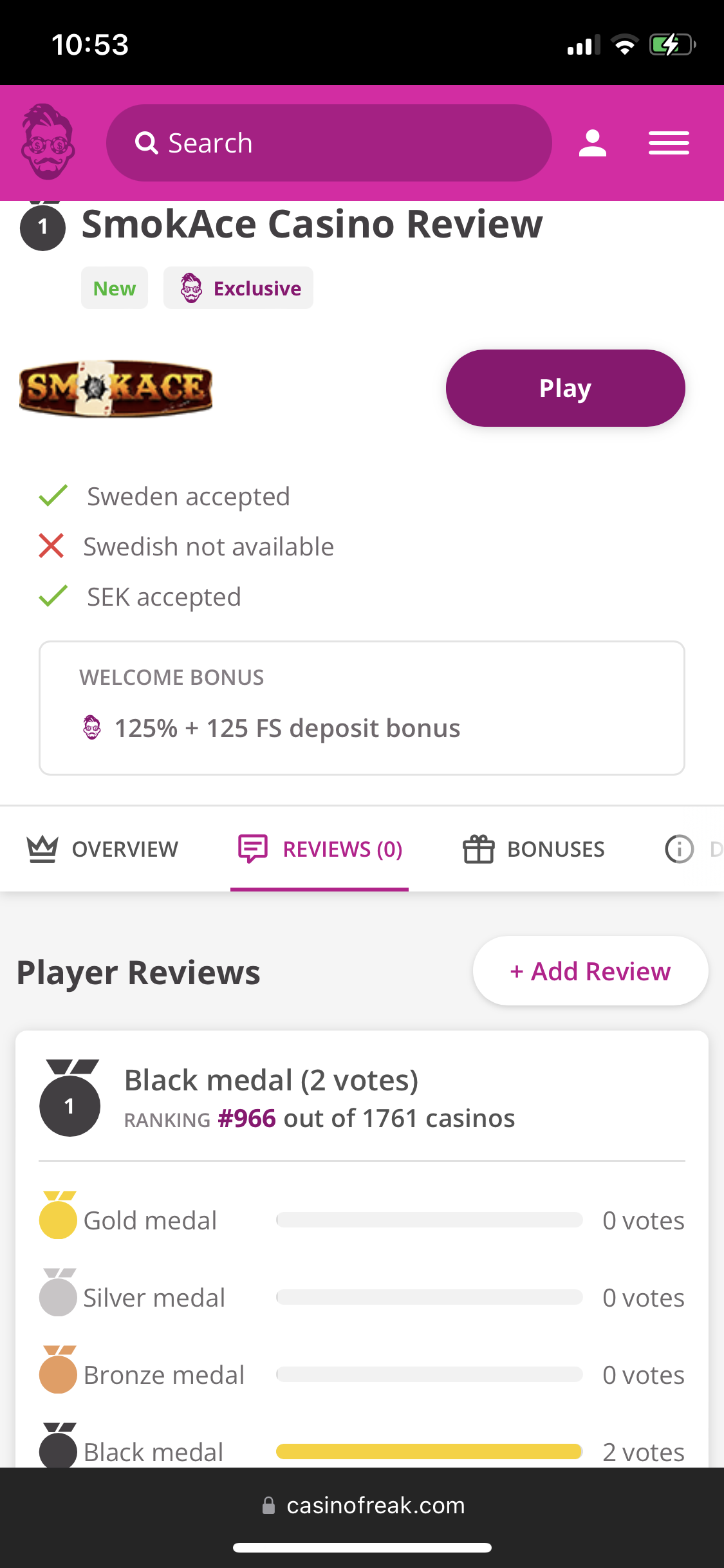Select the Reviews (0) tab

pos(342,850)
